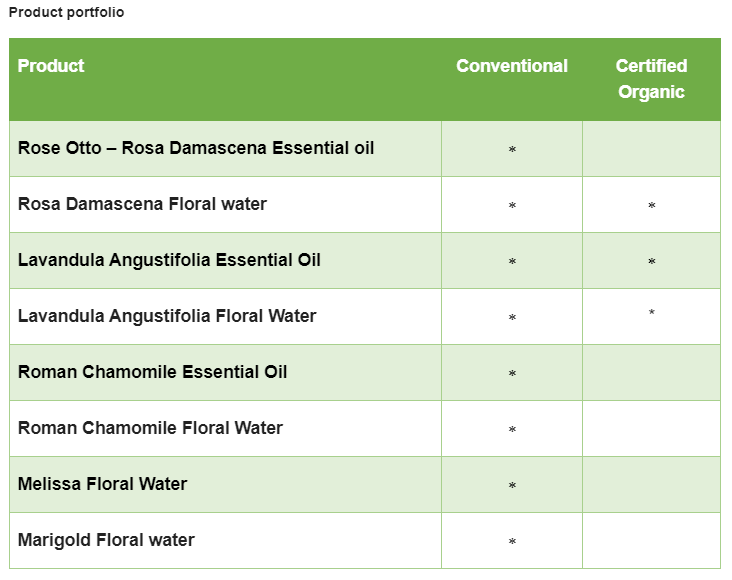Screen dimensions: 732x580
Task: Select the "Certified Organic" column header
Action: click(x=651, y=79)
